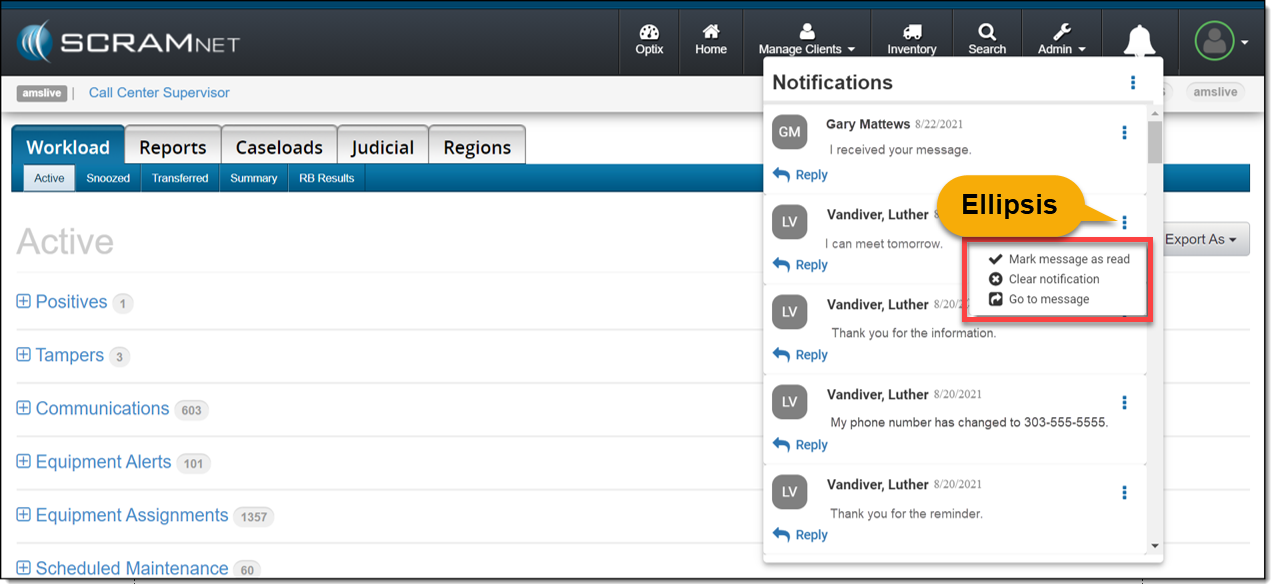Open ellipsis menu in Notifications header
The height and width of the screenshot is (584, 1271).
pyautogui.click(x=1133, y=83)
